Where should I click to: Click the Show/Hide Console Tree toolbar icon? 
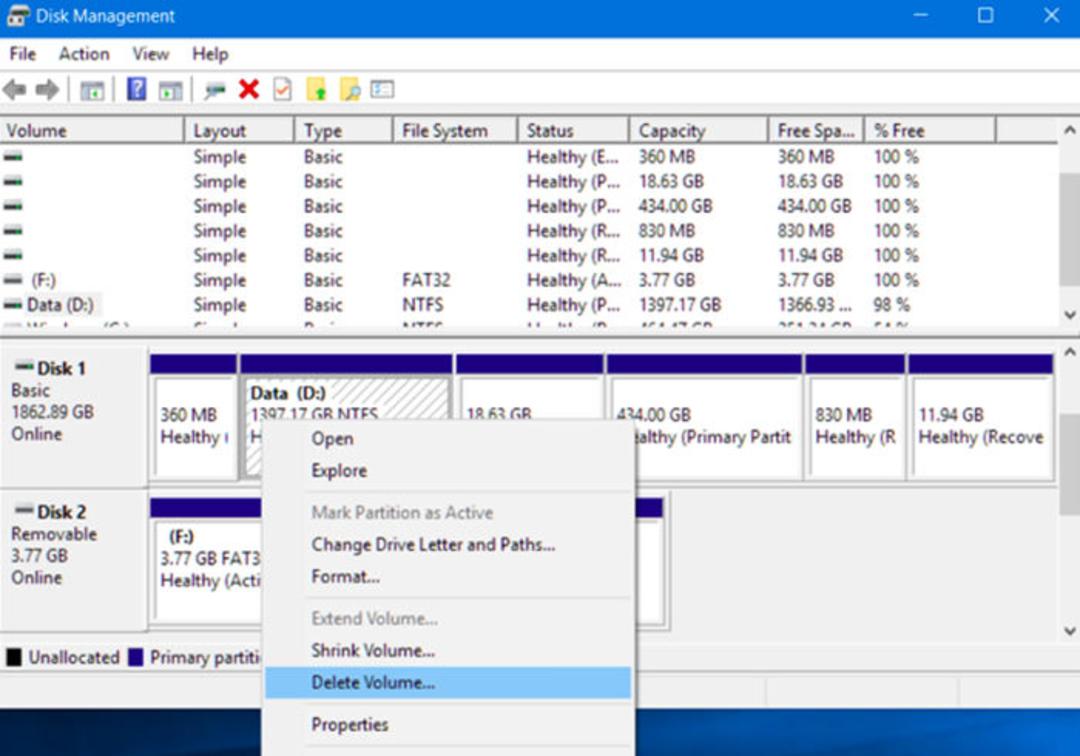[92, 90]
